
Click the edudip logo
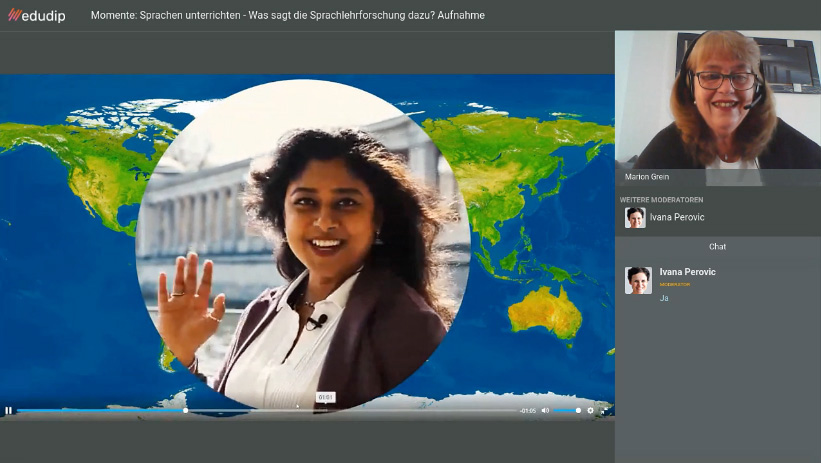[37, 15]
